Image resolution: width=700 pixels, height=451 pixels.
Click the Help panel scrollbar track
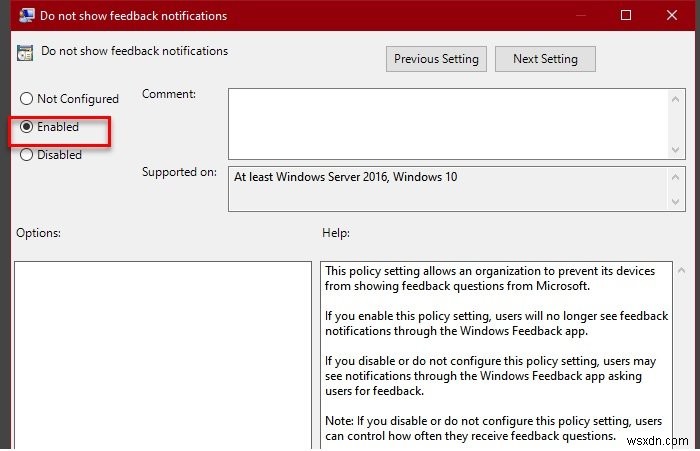(681, 360)
